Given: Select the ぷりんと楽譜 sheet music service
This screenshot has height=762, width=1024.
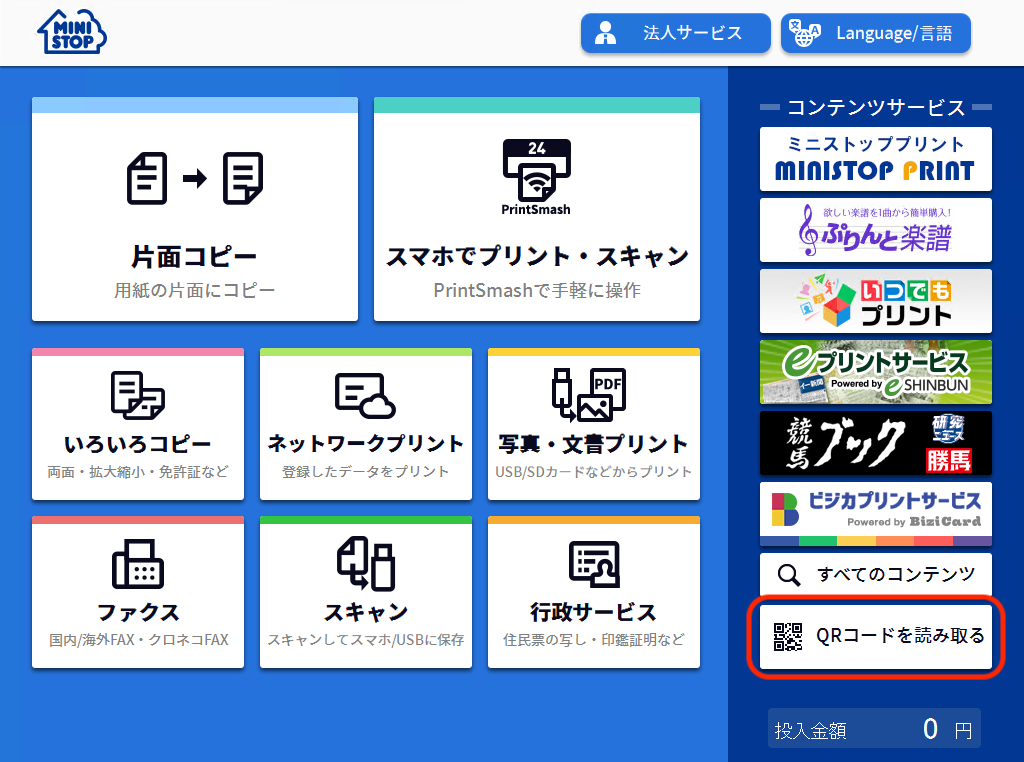Looking at the screenshot, I should tap(875, 229).
